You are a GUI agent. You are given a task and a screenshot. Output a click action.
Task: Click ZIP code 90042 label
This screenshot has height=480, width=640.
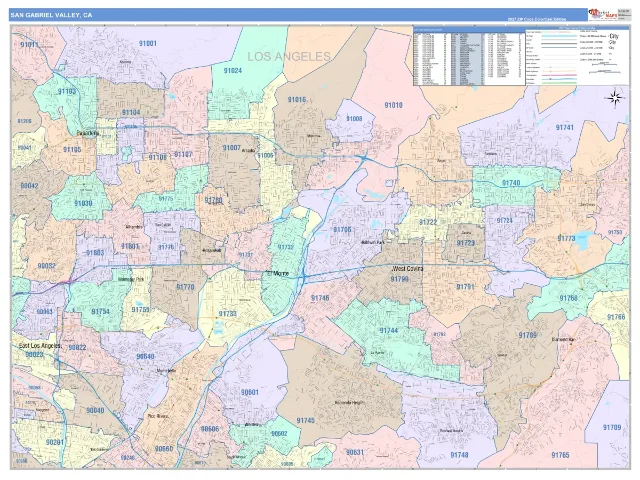(x=29, y=186)
